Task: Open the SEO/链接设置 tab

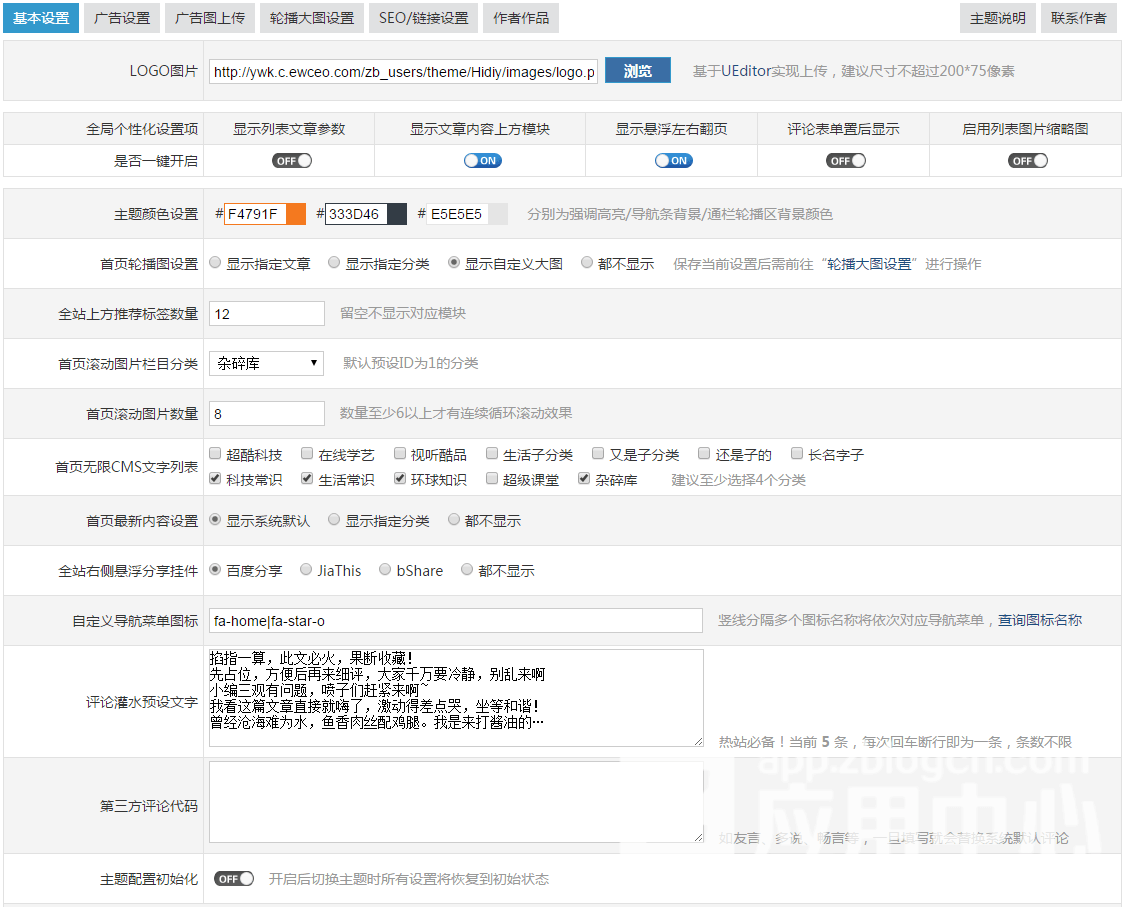Action: tap(423, 18)
